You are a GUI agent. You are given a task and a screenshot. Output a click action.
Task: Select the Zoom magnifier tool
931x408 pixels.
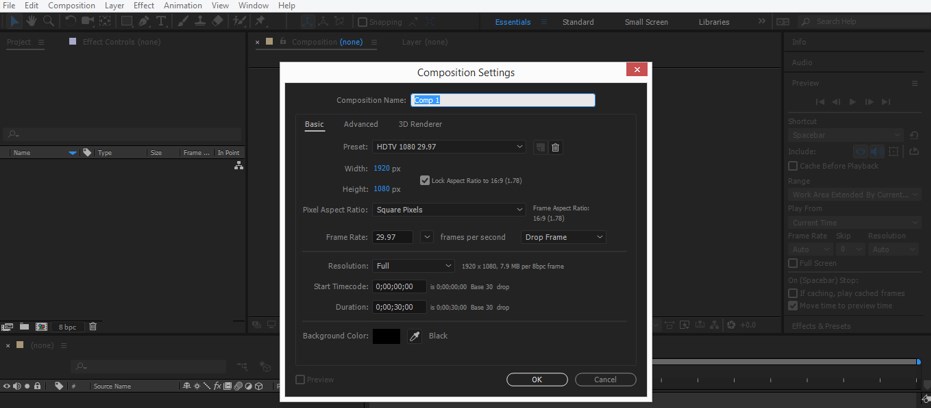click(48, 21)
